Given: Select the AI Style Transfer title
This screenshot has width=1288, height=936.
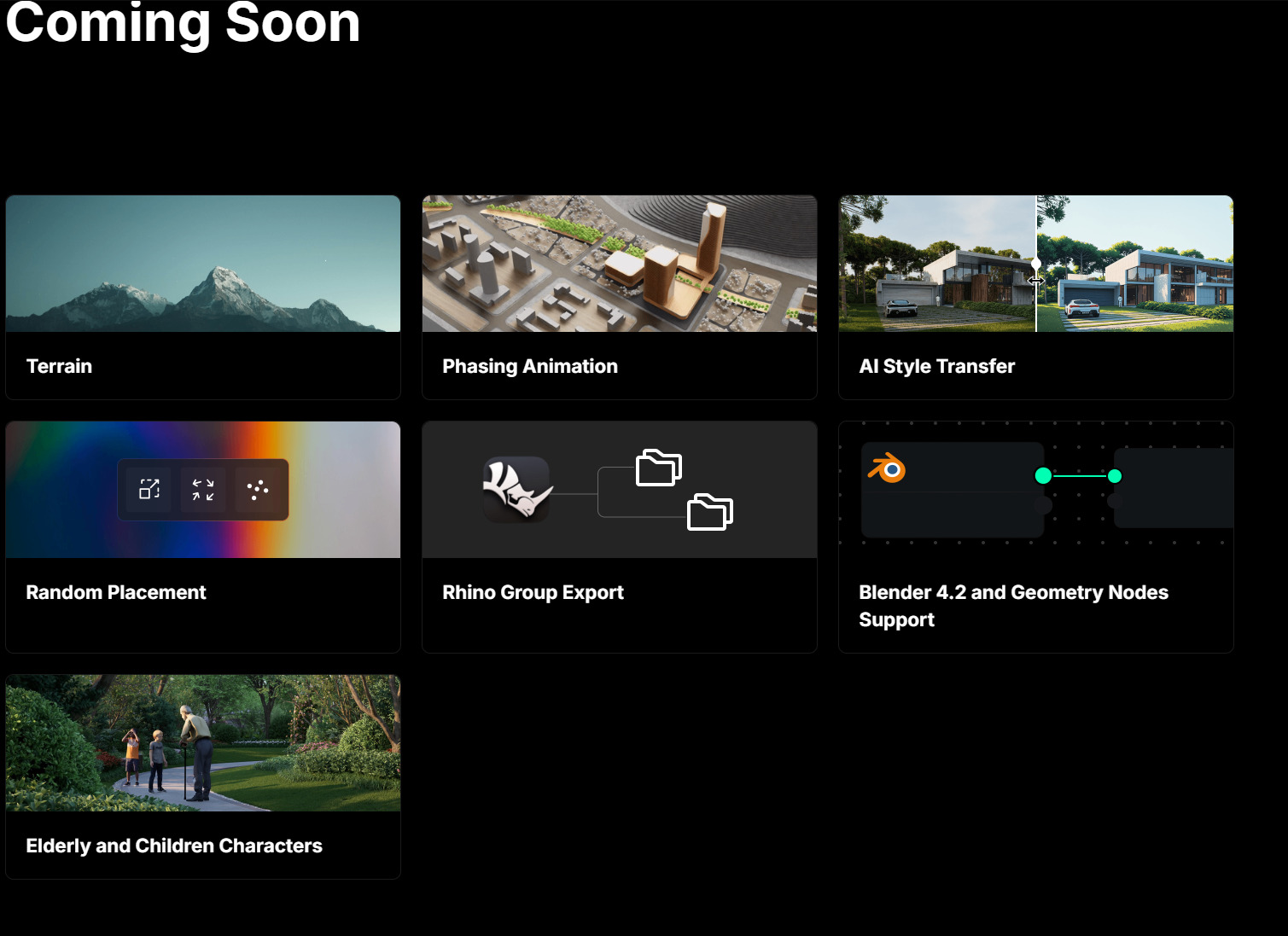Looking at the screenshot, I should pyautogui.click(x=936, y=366).
